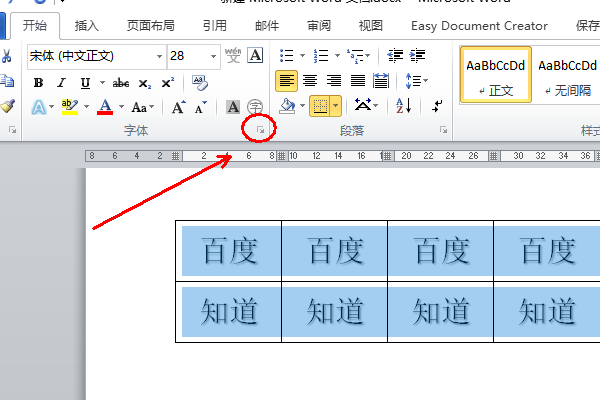Apply the 无间隔 style

[567, 75]
